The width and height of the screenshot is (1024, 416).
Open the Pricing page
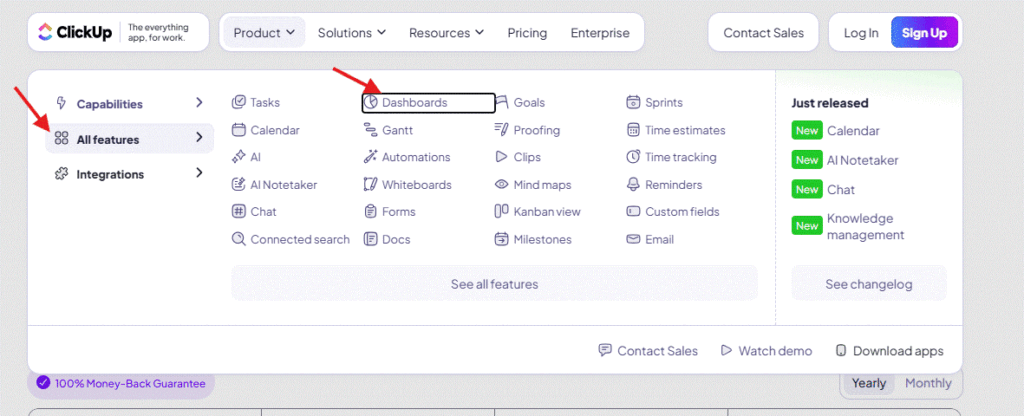coord(528,33)
